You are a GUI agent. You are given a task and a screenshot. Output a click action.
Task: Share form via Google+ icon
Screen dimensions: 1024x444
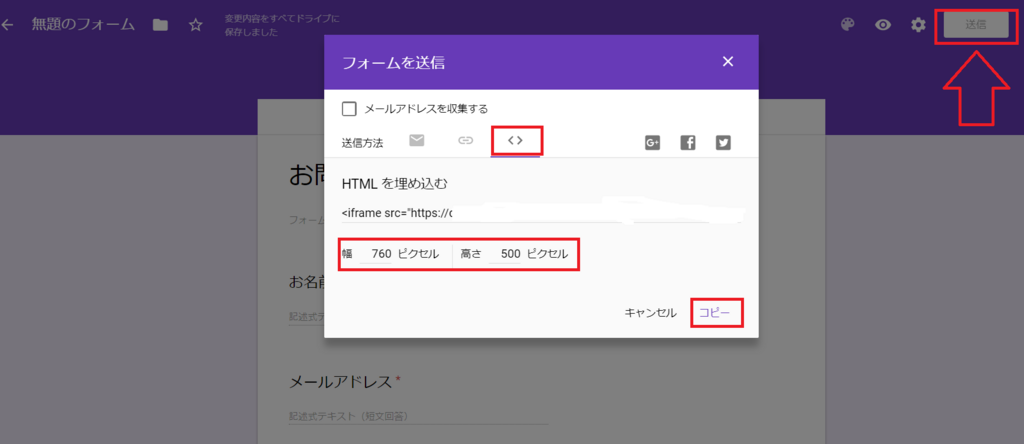click(x=652, y=143)
